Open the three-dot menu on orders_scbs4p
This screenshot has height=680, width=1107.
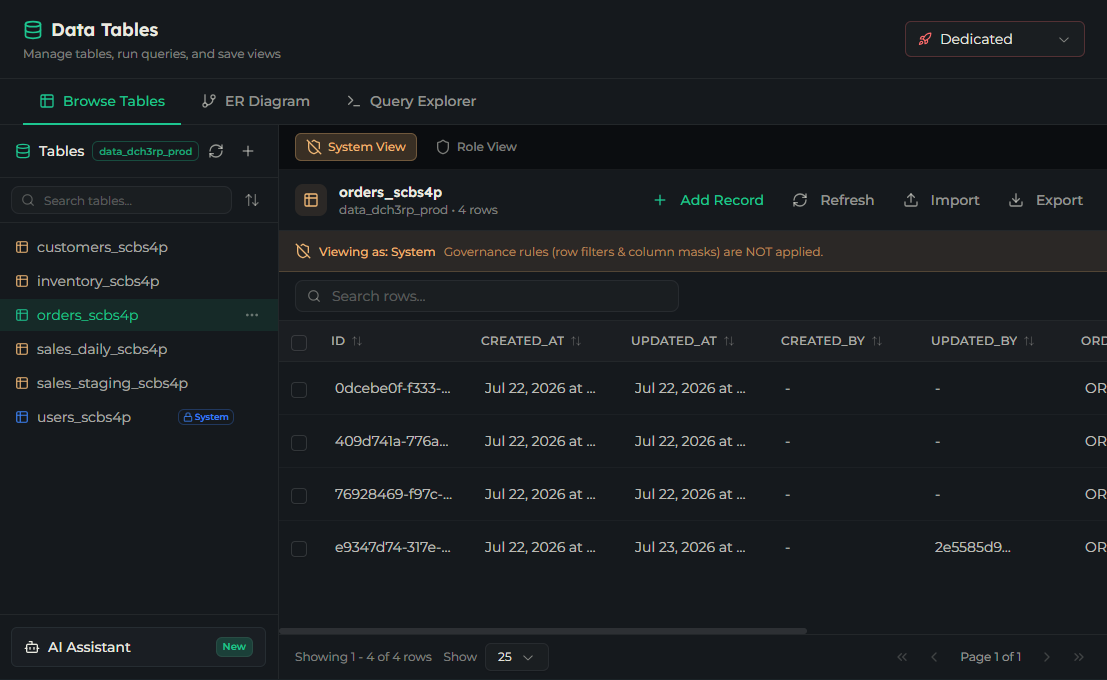click(x=252, y=315)
